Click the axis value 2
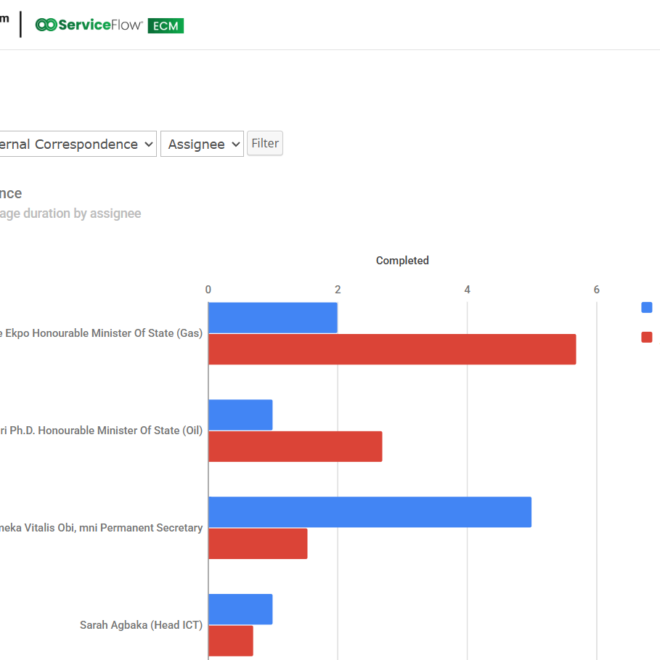 (x=338, y=290)
